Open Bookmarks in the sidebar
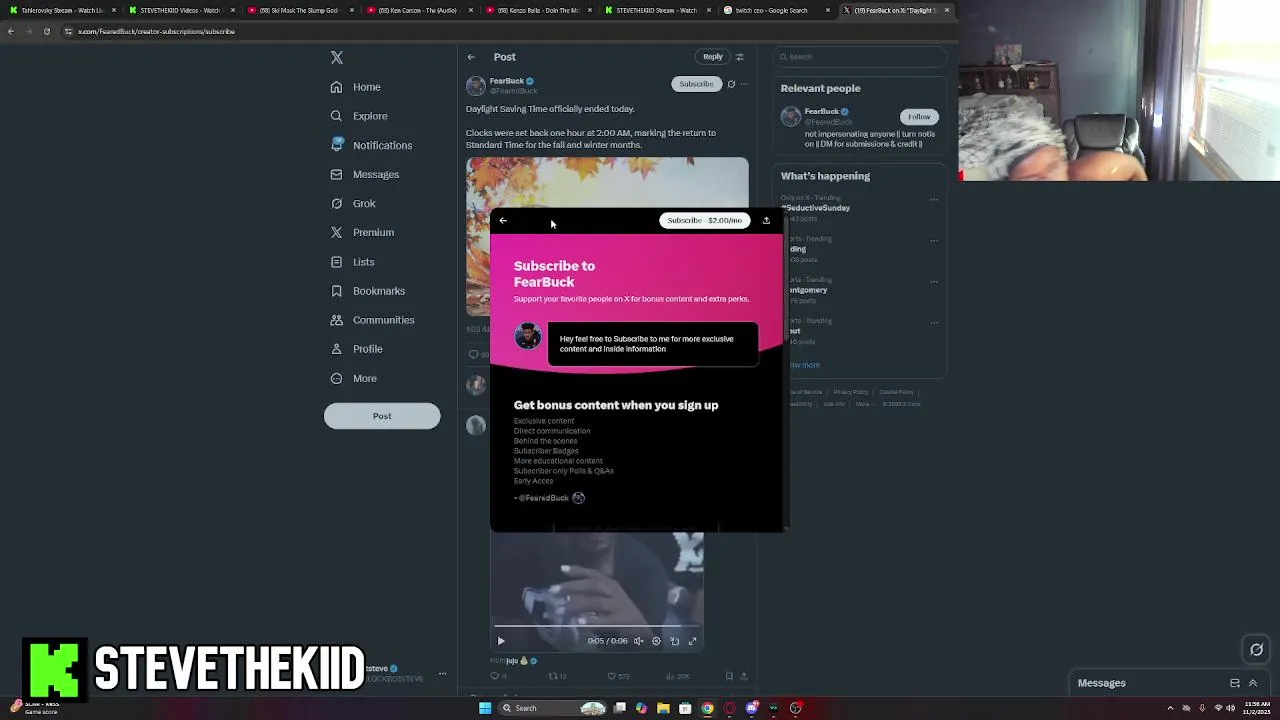The image size is (1280, 720). (x=367, y=291)
